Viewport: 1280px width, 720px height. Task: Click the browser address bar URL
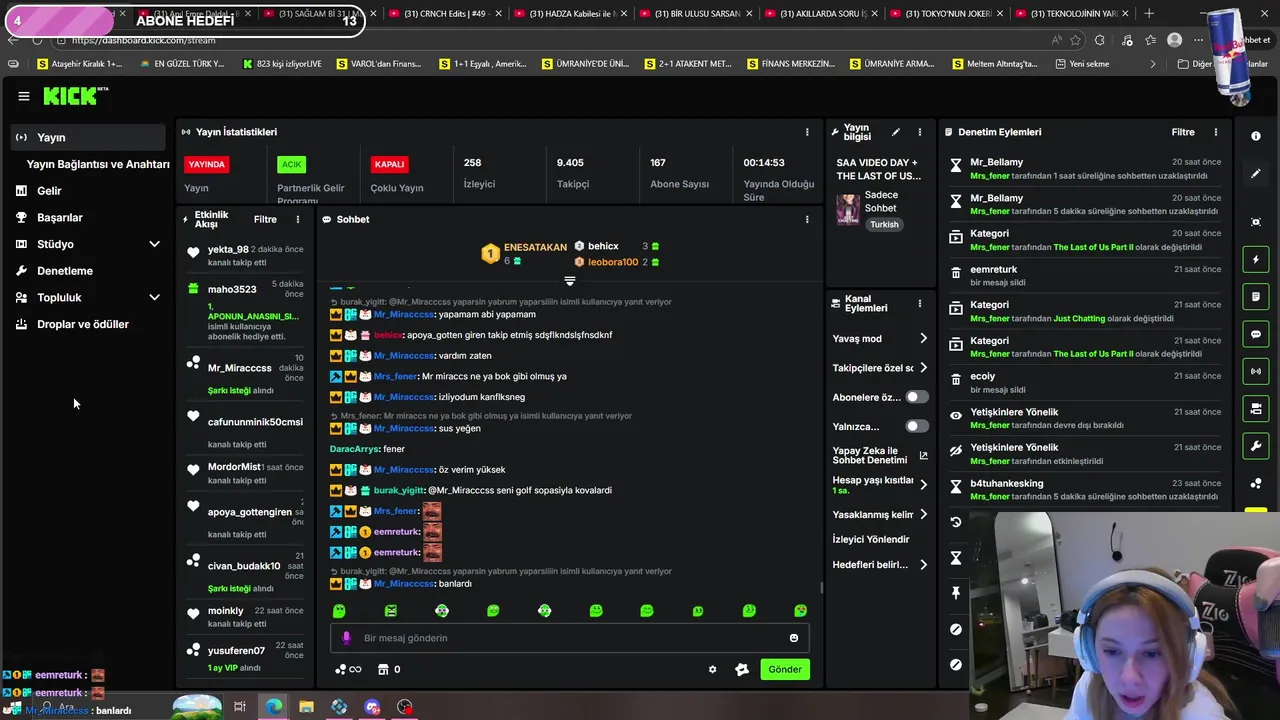coord(144,40)
